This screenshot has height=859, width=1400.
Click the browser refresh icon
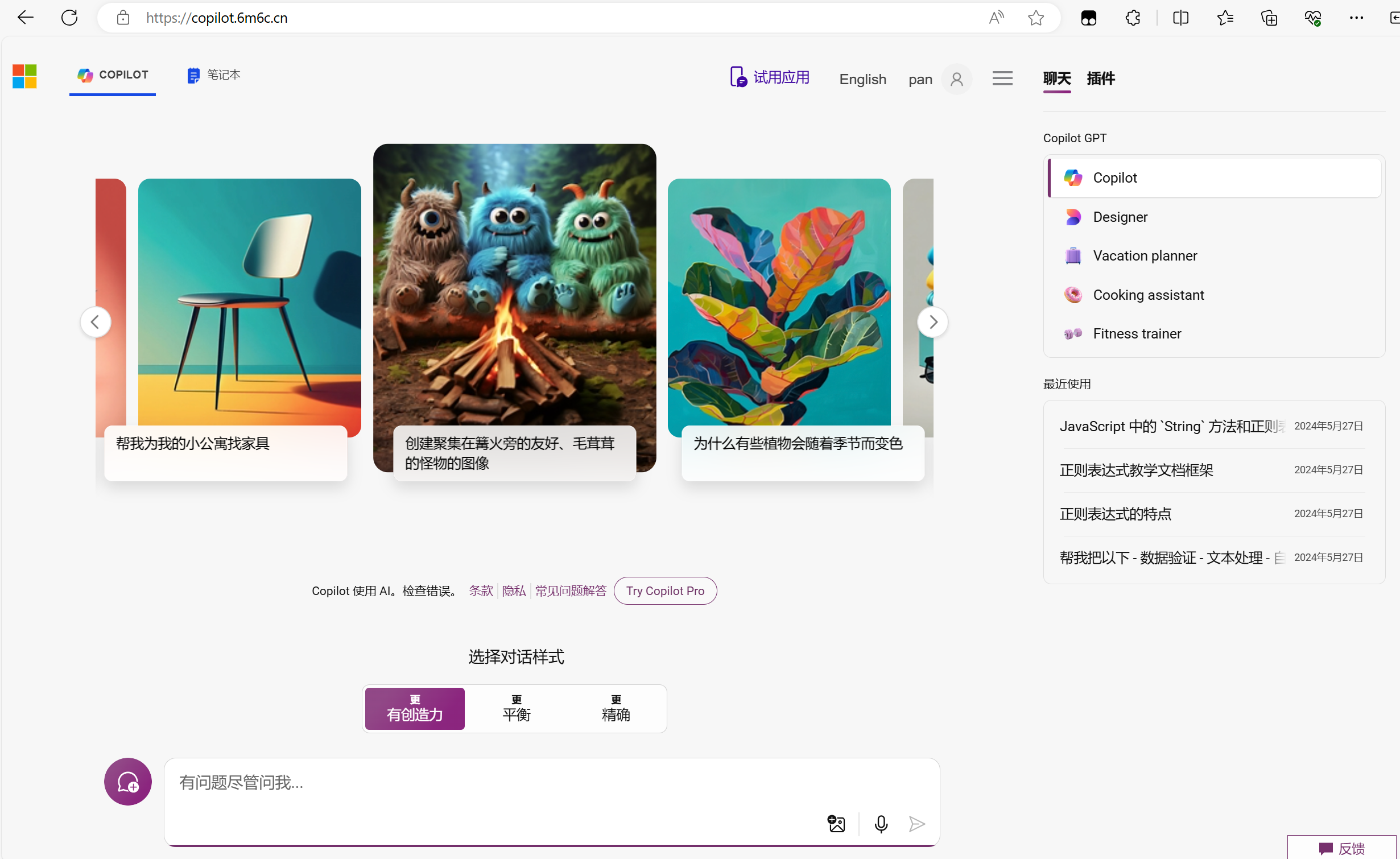(x=69, y=18)
